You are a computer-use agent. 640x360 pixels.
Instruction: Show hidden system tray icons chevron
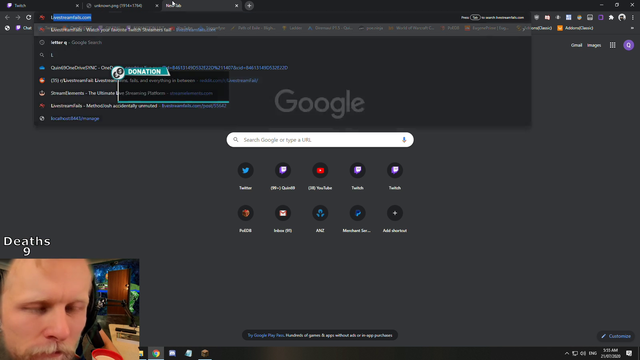pos(567,353)
